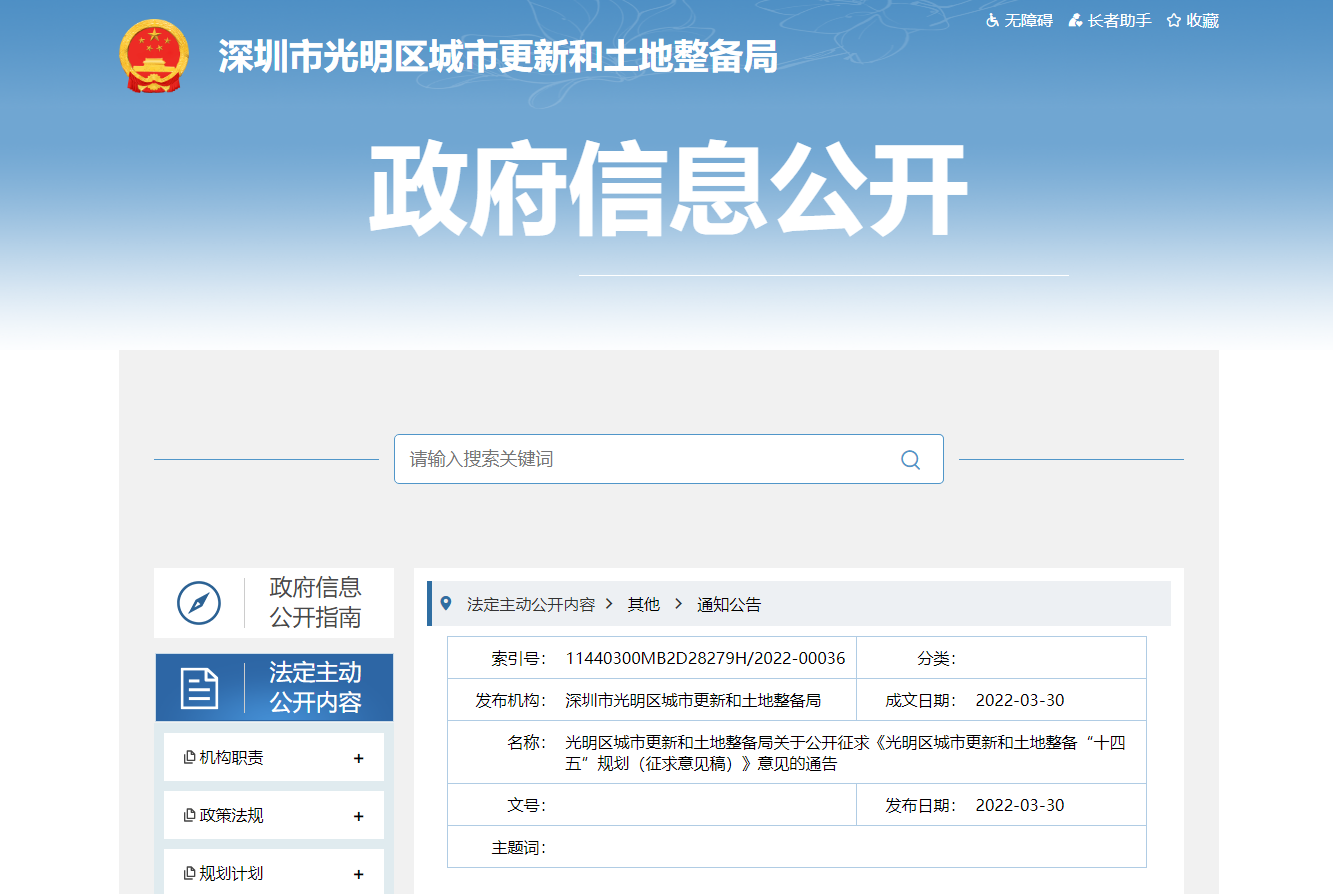Click the compass icon for disclosure guide
The image size is (1333, 894).
199,603
